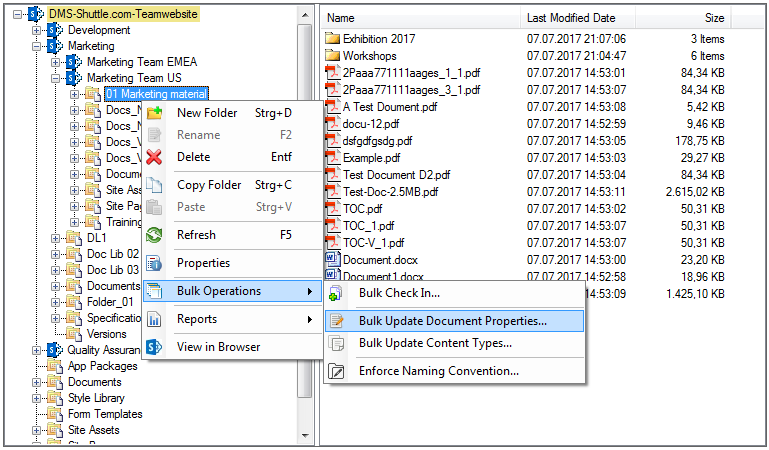
Task: Expand the Folder_01 library node
Action: coord(55,302)
